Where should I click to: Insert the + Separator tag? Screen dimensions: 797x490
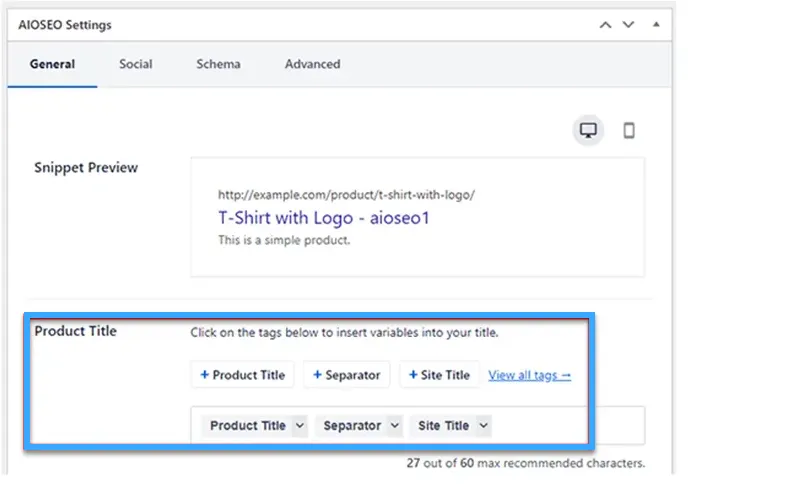click(347, 375)
